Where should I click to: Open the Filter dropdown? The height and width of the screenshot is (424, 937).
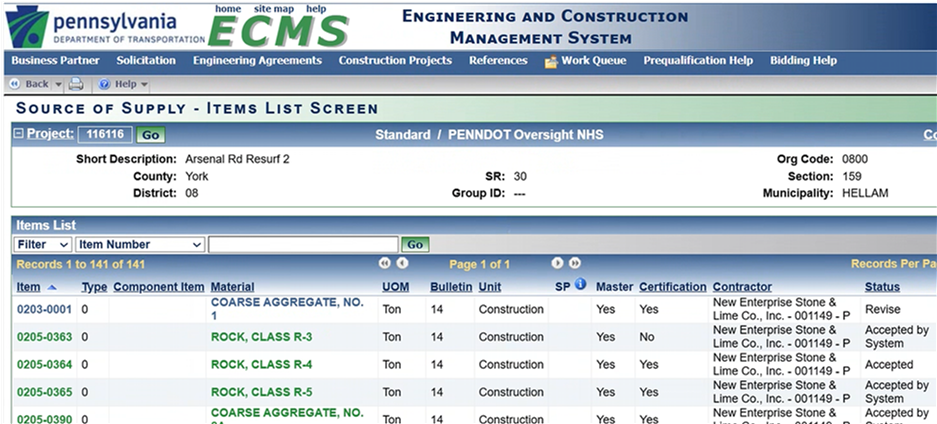[42, 244]
